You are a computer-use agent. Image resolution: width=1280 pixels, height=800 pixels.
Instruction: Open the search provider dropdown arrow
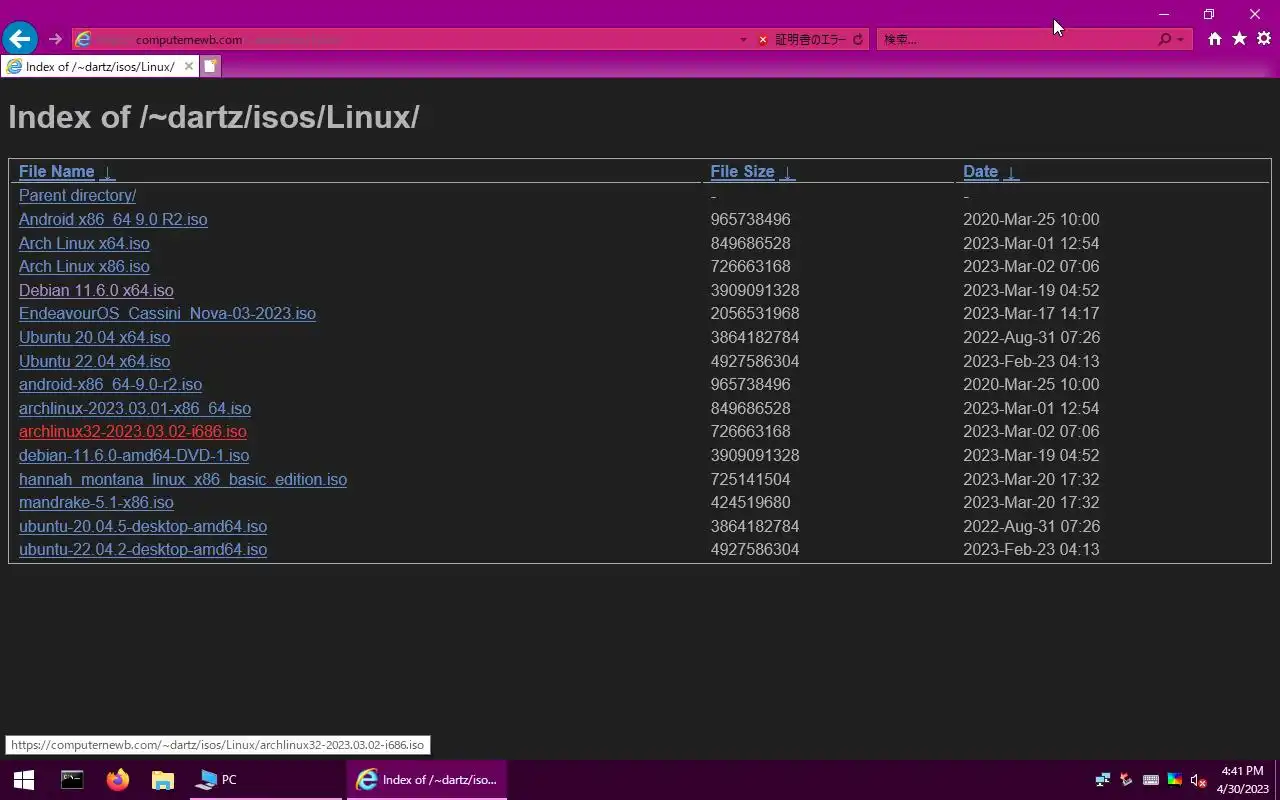tap(1181, 40)
